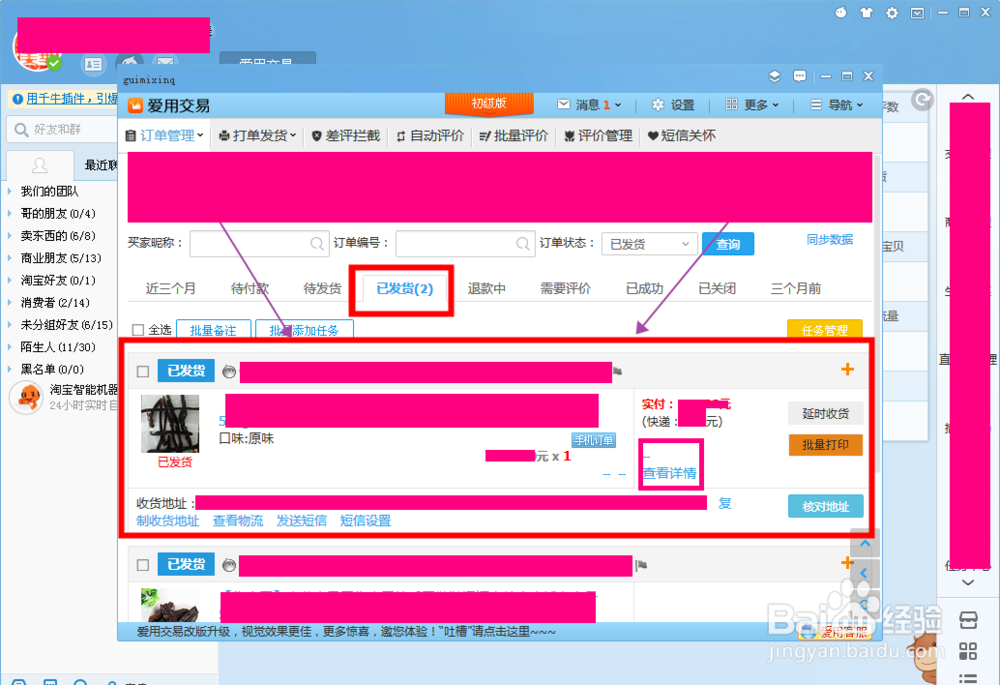Check the 全选 select-all checkbox
The width and height of the screenshot is (1000, 685).
click(x=137, y=328)
